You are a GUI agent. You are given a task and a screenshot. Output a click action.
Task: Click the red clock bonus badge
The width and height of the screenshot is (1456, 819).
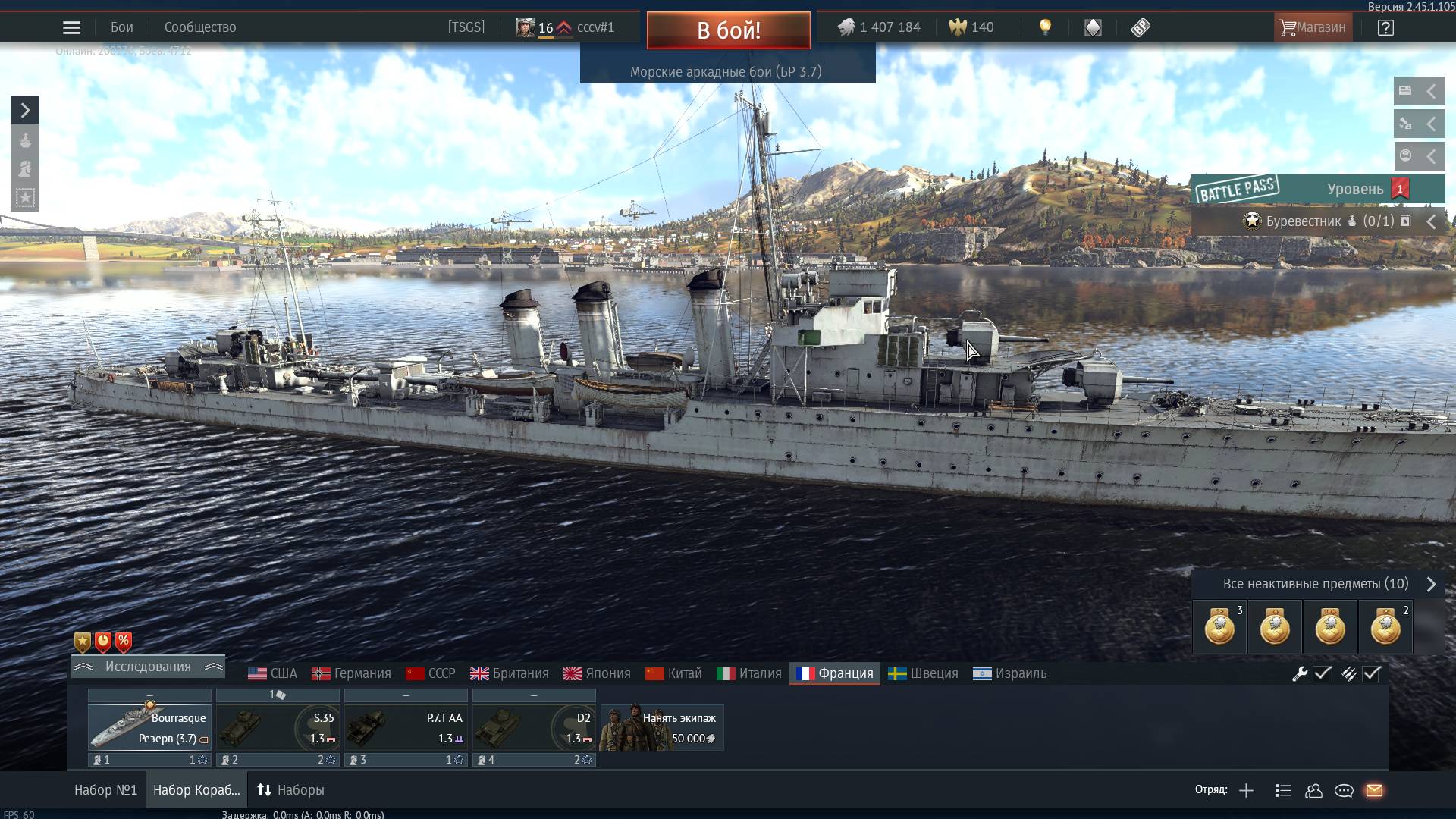tap(103, 642)
